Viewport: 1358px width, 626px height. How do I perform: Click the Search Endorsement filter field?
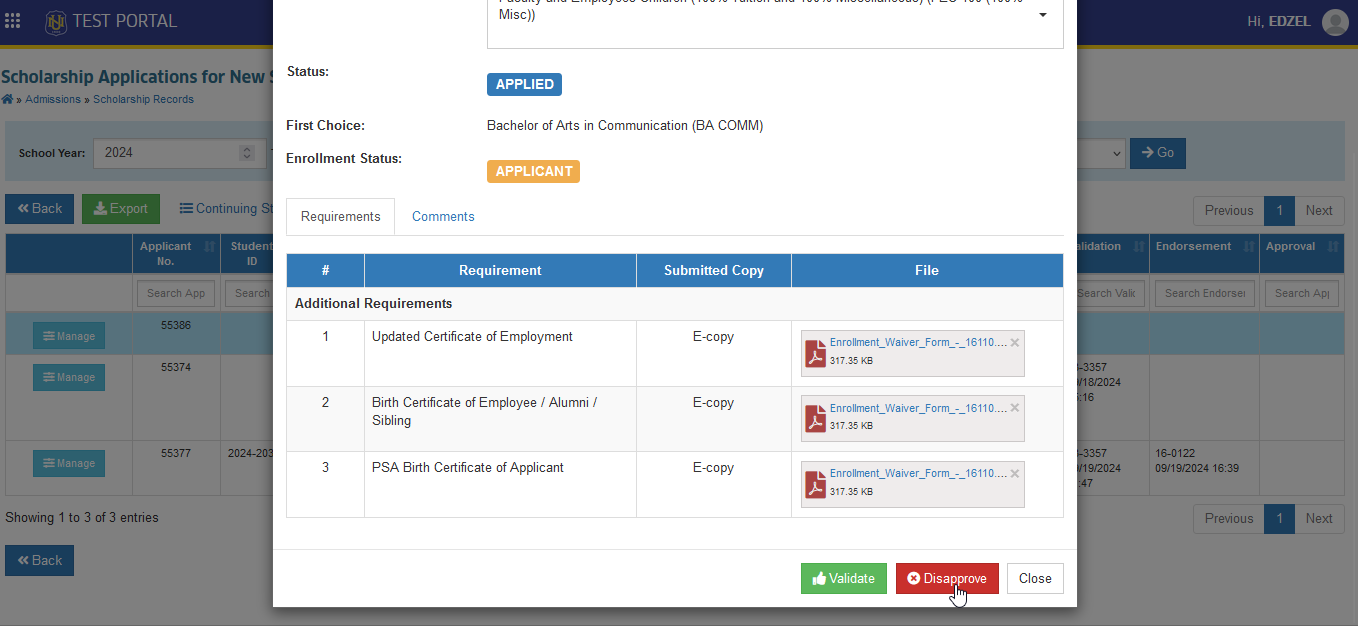[x=1204, y=293]
